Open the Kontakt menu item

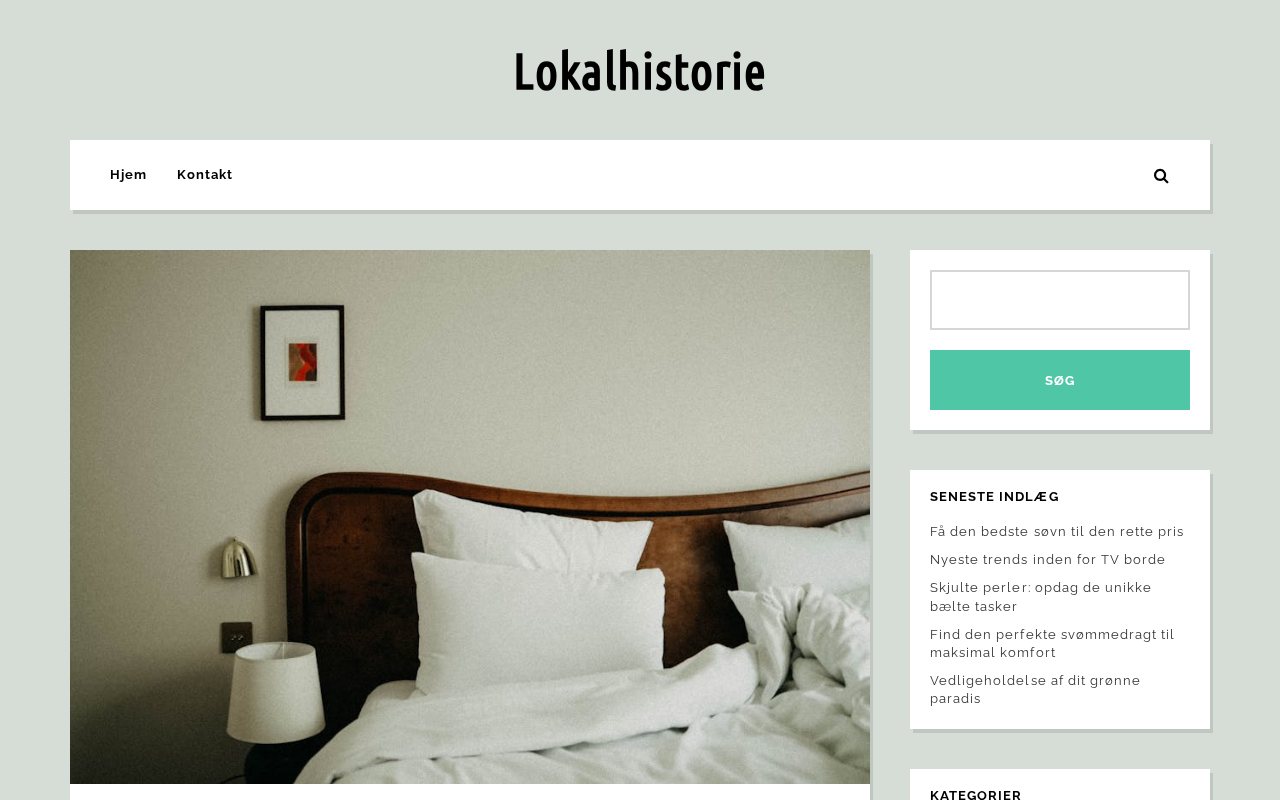point(205,175)
